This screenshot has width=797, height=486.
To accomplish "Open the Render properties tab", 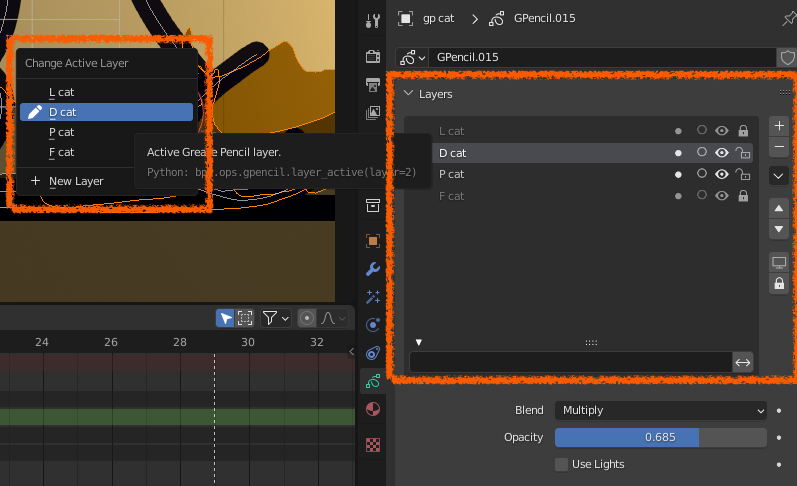I will 373,56.
